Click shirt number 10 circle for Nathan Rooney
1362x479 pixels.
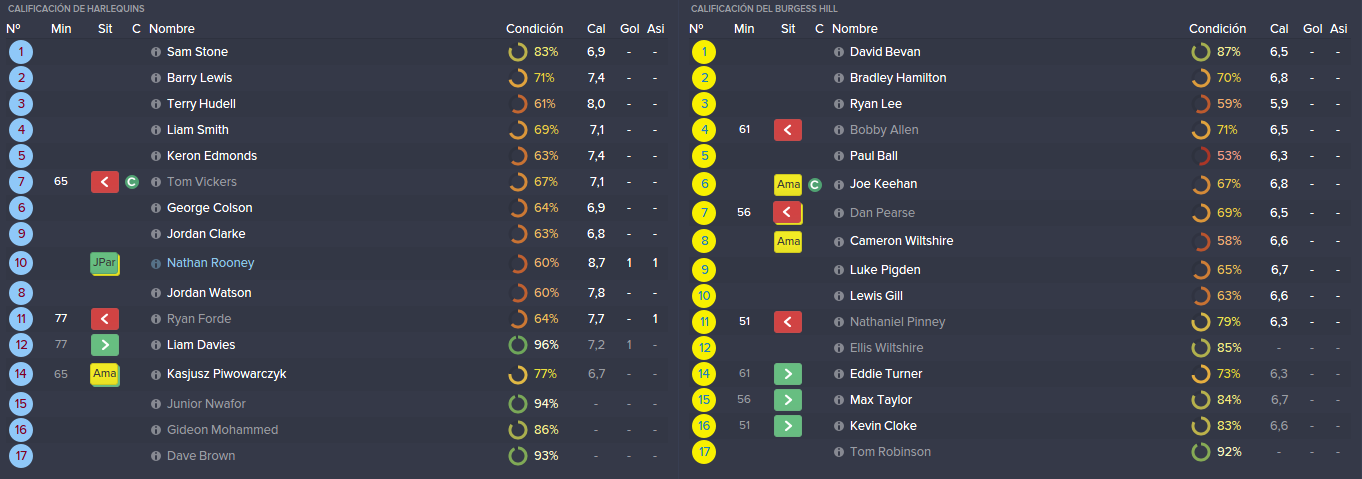click(x=20, y=263)
